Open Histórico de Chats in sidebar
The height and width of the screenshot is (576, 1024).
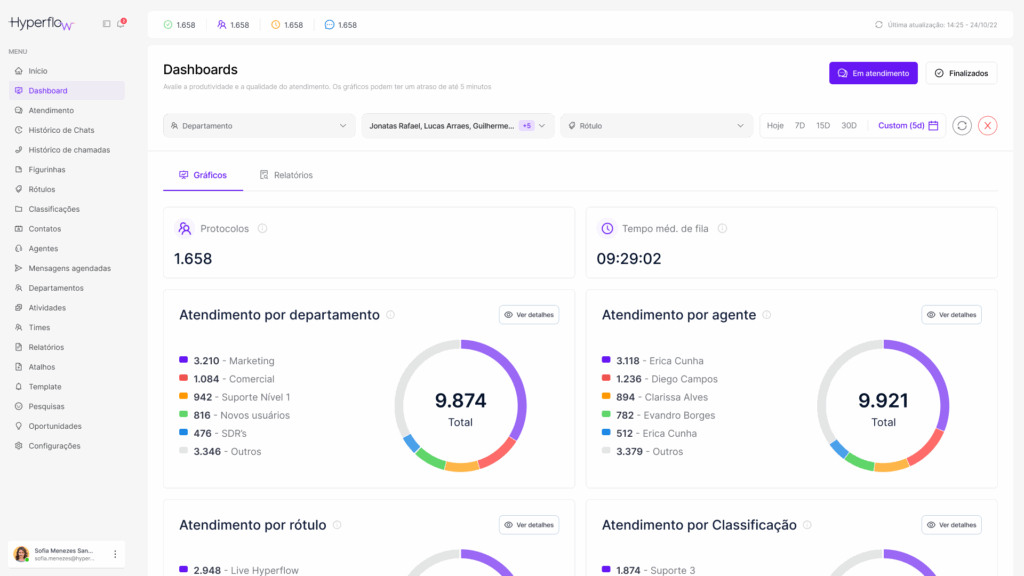point(61,130)
